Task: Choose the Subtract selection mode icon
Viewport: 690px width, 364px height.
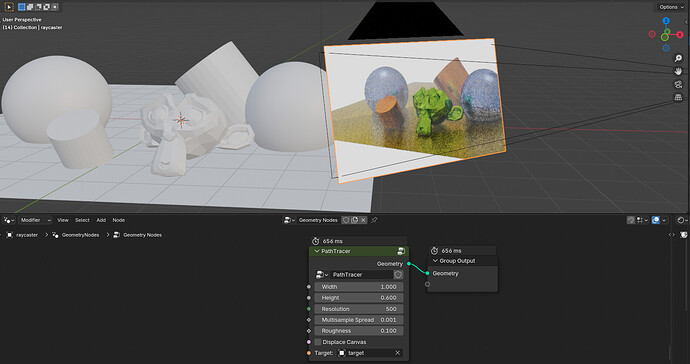Action: point(38,7)
